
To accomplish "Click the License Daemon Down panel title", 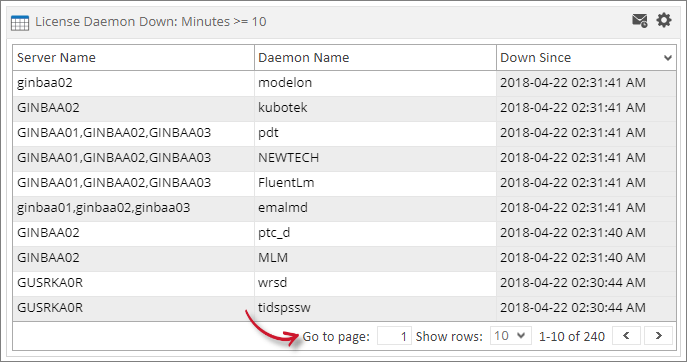I will pyautogui.click(x=151, y=22).
